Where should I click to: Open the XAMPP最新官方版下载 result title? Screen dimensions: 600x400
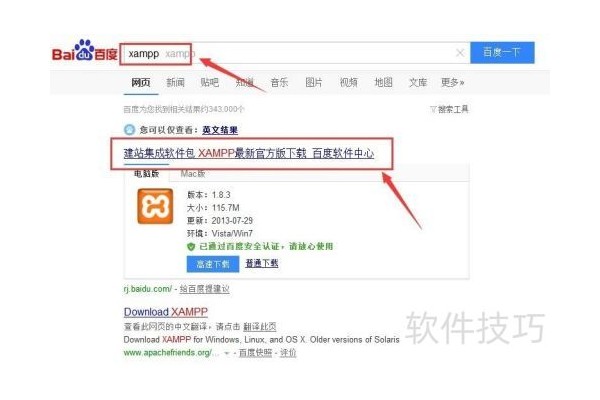pos(249,153)
